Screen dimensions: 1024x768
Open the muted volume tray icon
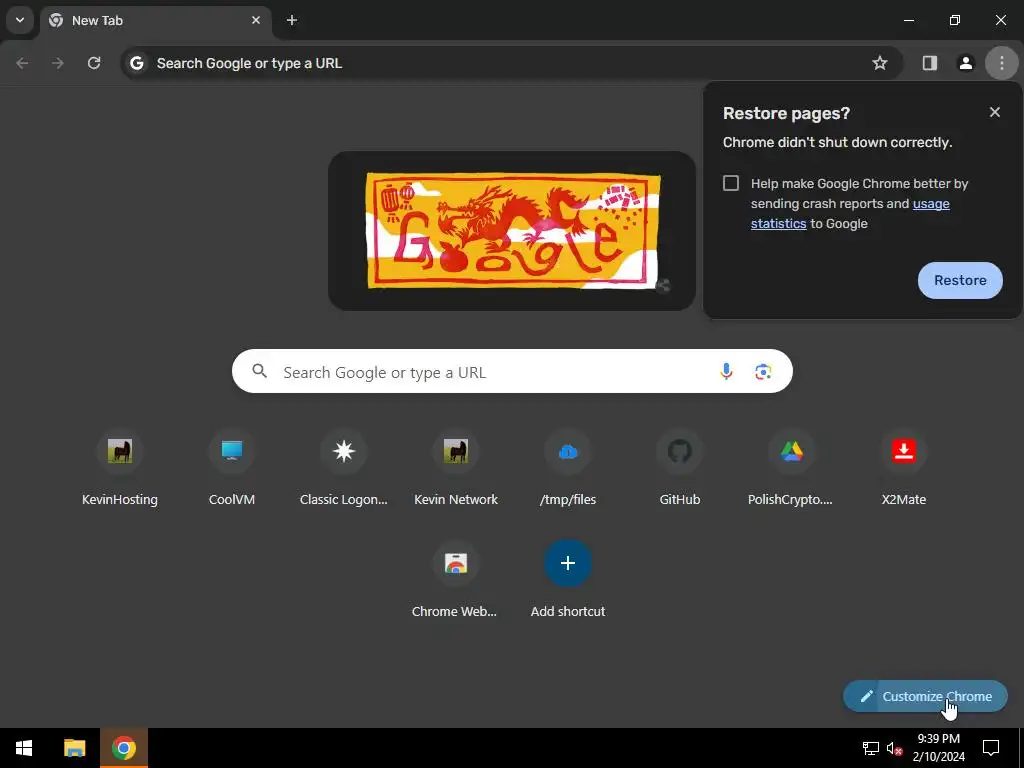point(894,748)
